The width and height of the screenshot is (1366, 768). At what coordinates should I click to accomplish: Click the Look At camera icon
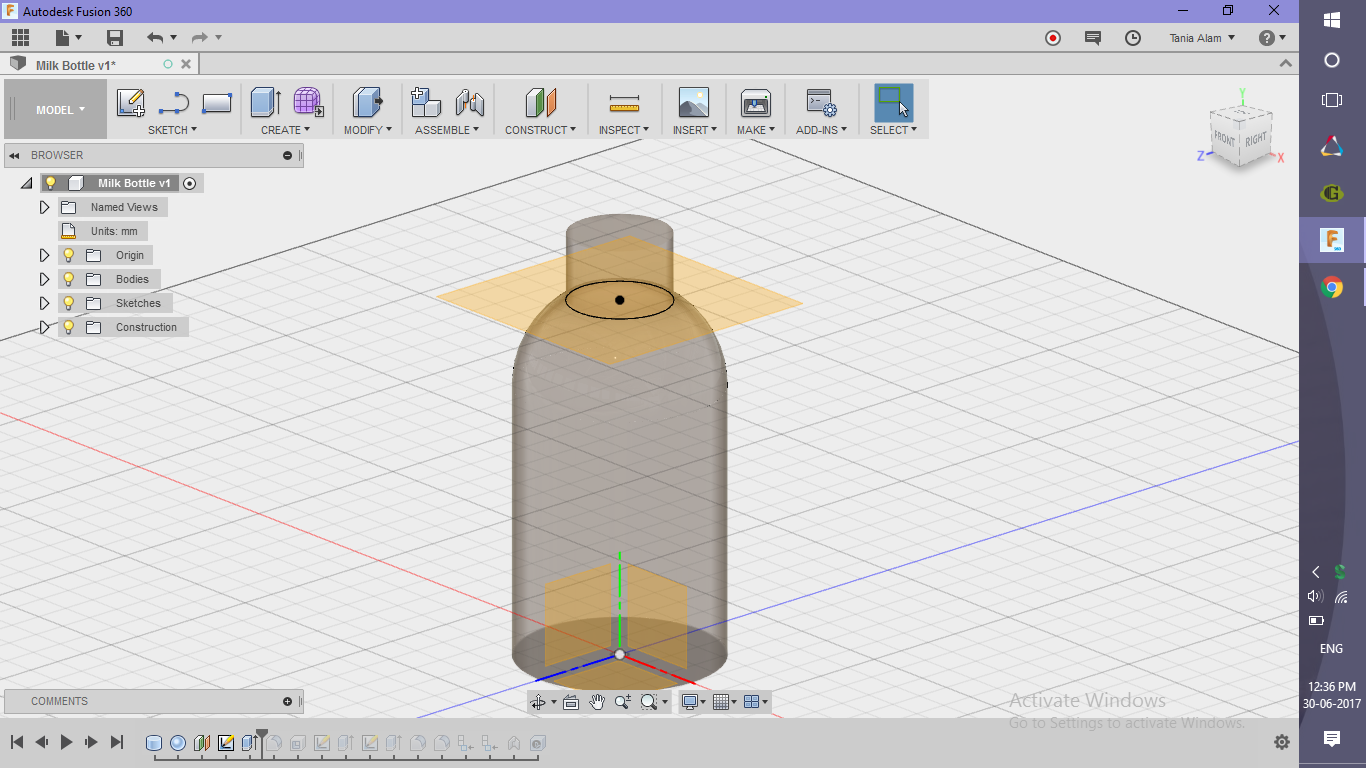pos(571,702)
